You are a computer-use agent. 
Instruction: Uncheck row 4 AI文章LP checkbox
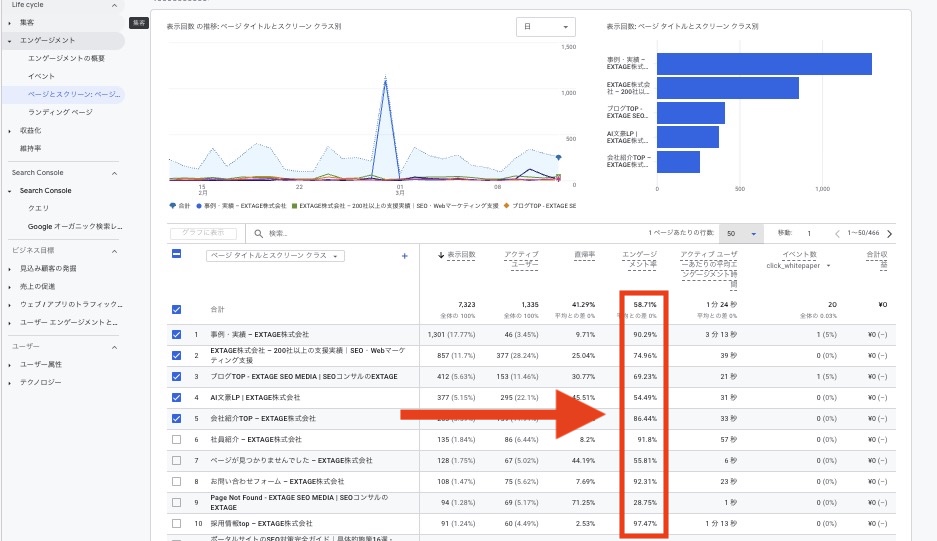[x=176, y=398]
